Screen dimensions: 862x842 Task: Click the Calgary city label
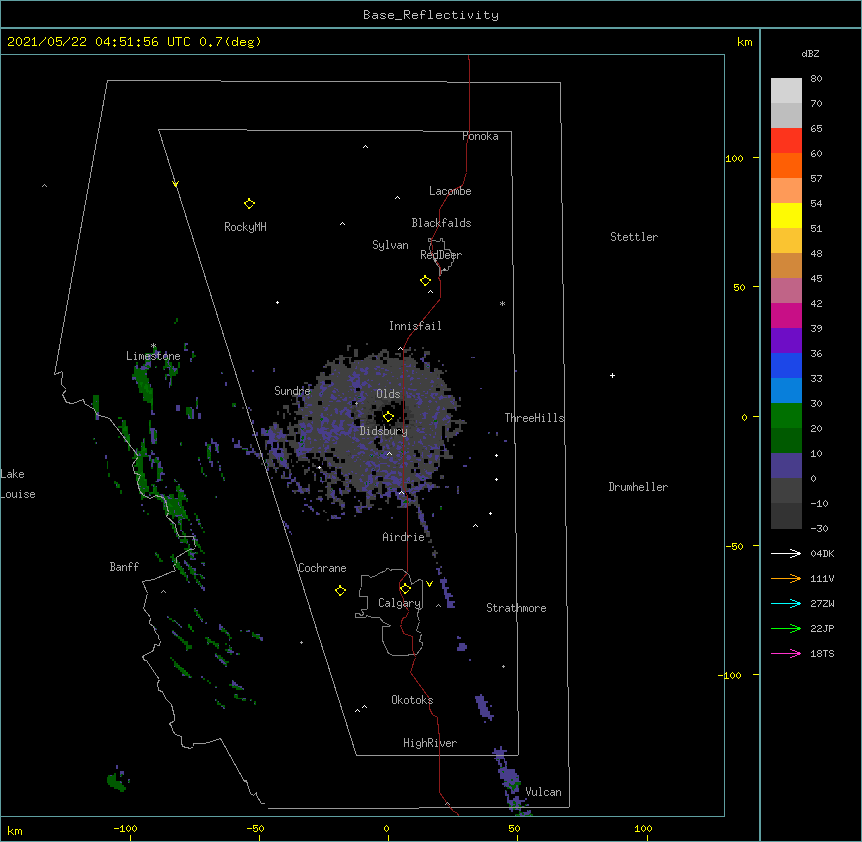click(400, 603)
